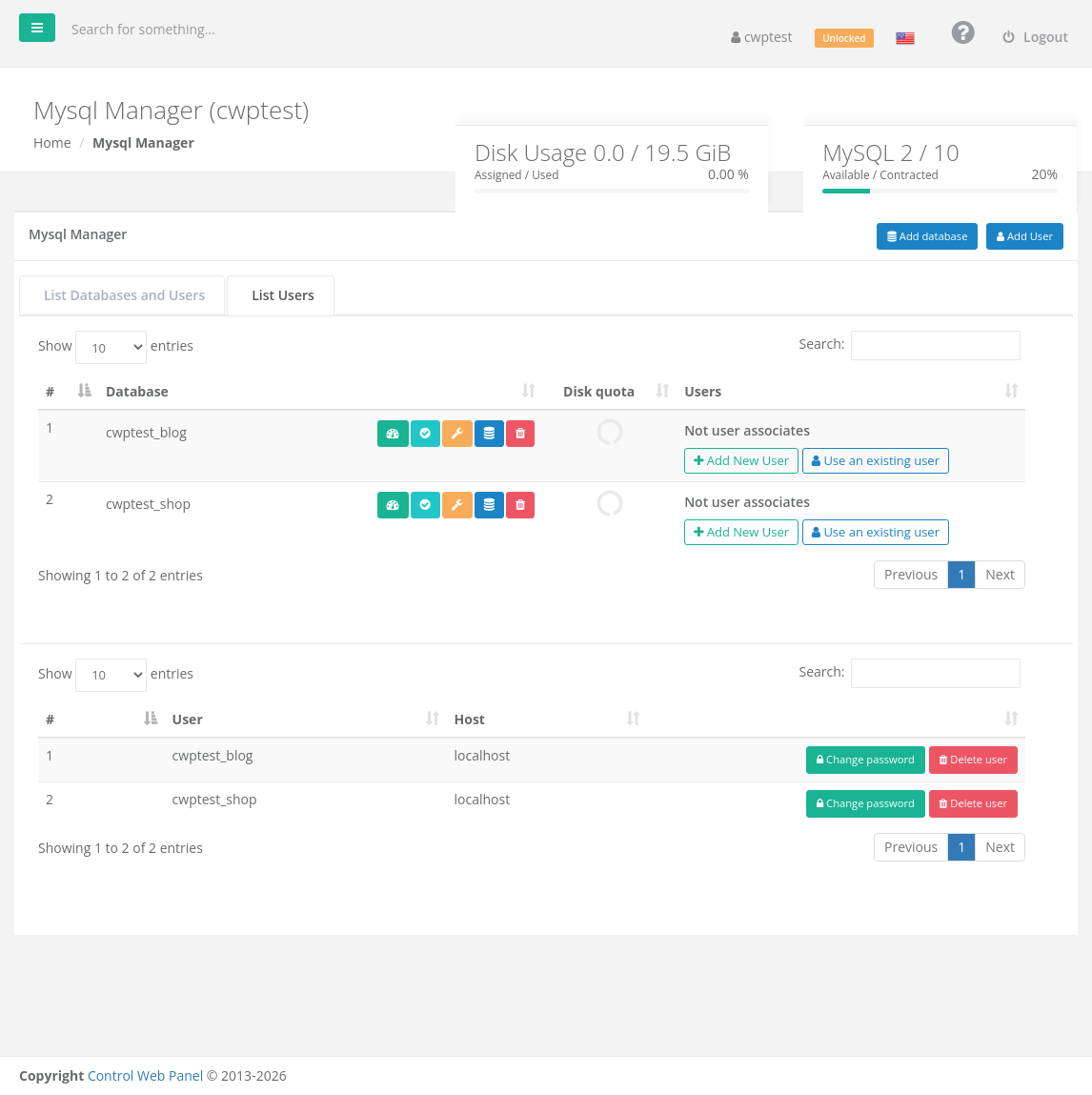Viewport: 1092px width, 1095px height.
Task: Click the wrench repair icon for cwptest_shop
Action: 457,505
